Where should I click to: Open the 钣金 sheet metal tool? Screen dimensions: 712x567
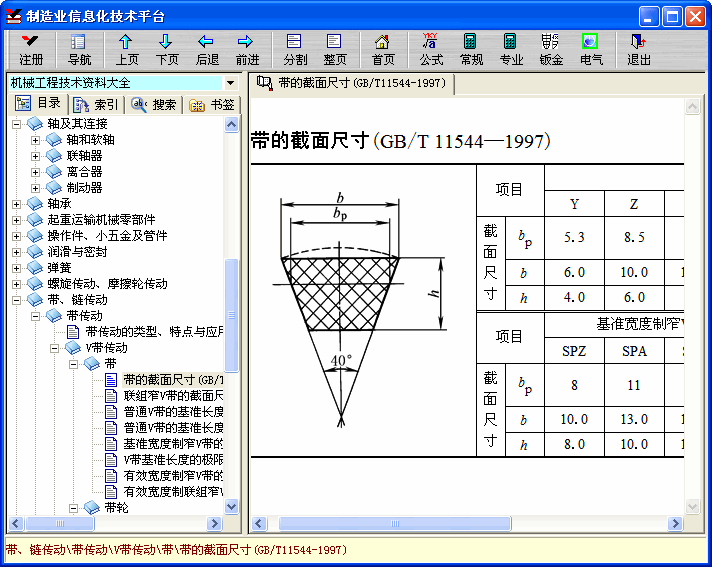551,49
